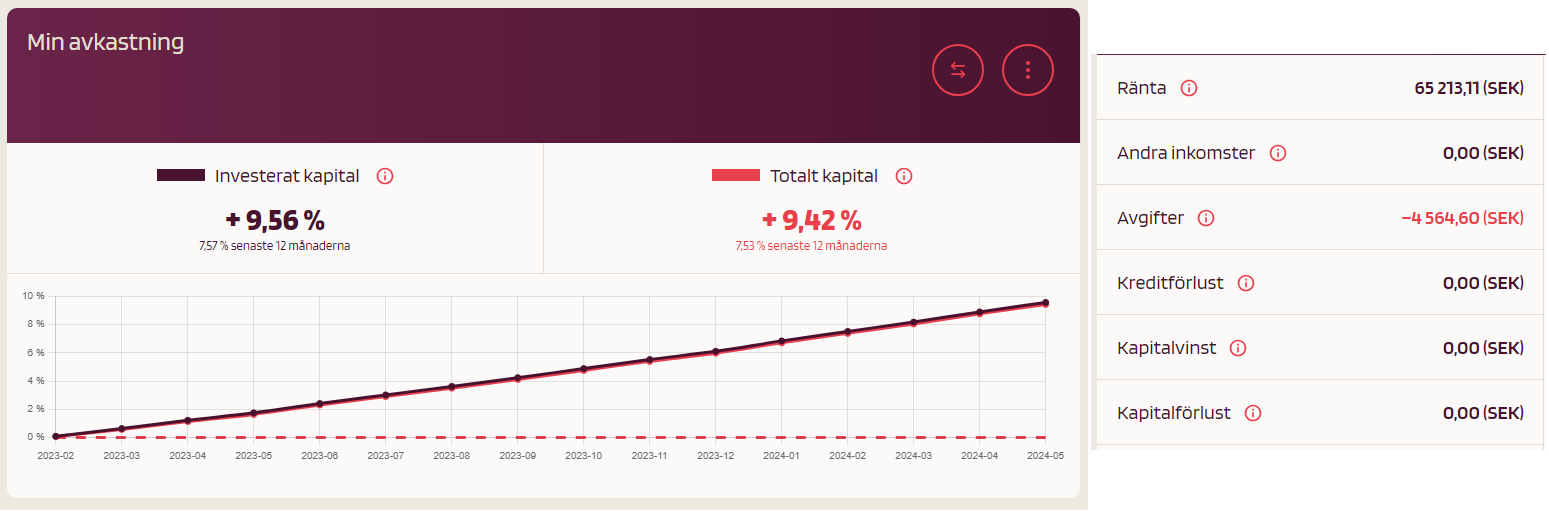Click the Kapitalförlust info icon

pos(1253,413)
